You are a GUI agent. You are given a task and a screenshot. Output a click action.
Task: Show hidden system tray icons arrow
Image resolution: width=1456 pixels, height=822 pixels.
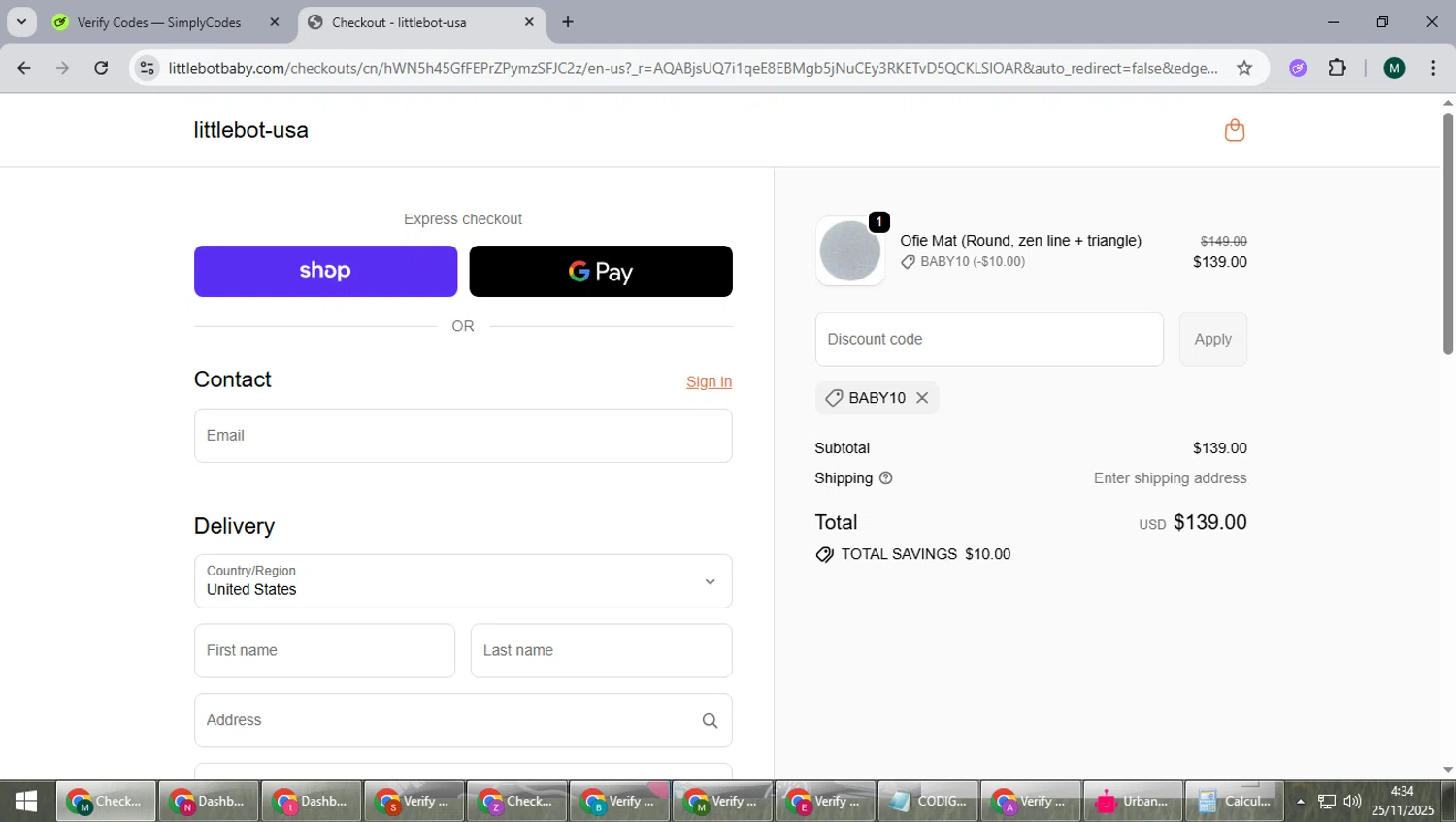point(1300,802)
